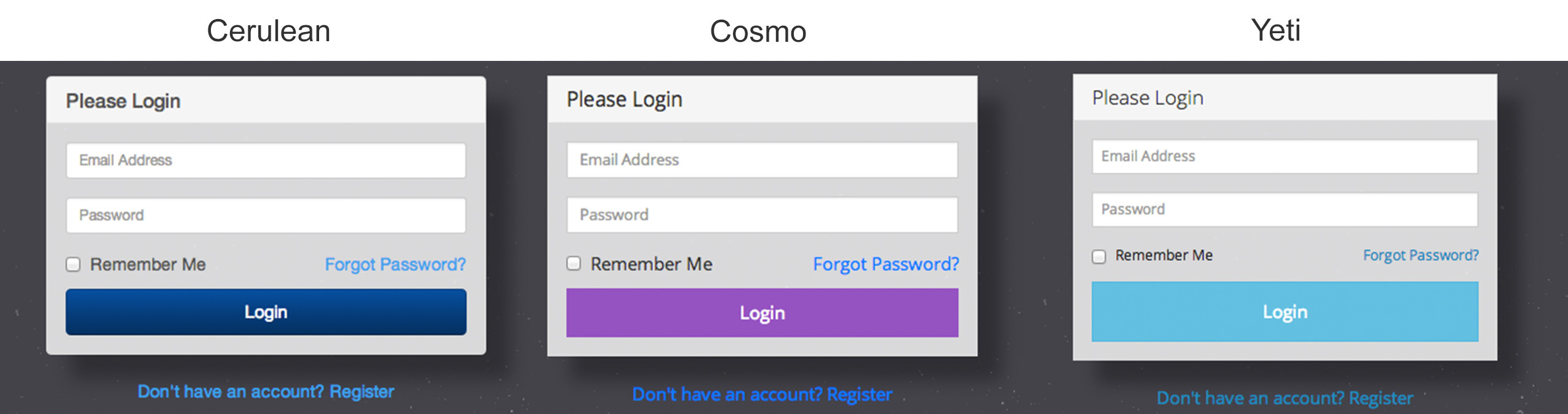
Task: Click the Cosmo Email Address field
Action: pos(762,160)
